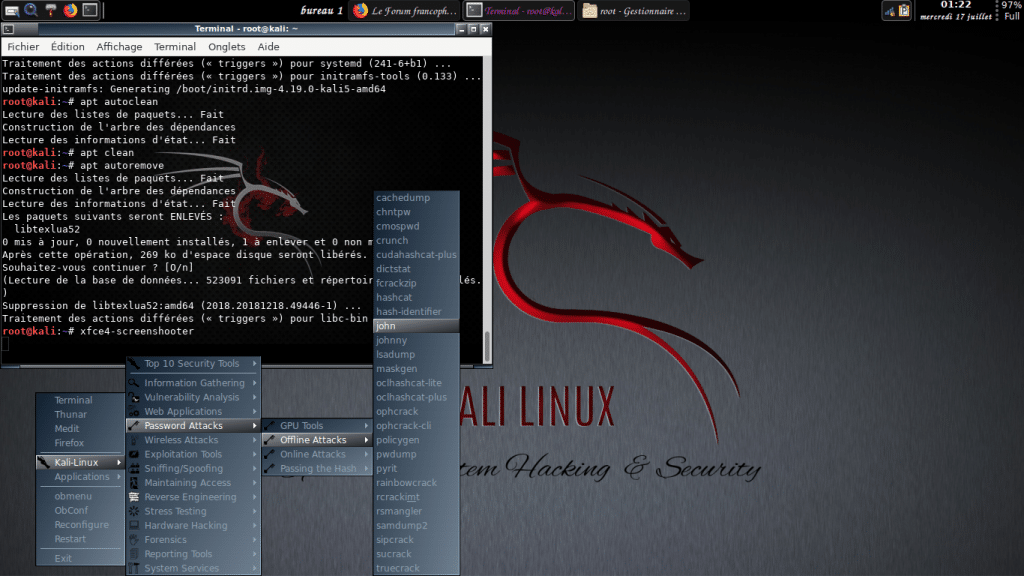The width and height of the screenshot is (1024, 576).
Task: Expand the GPU Tools submenu arrow
Action: coord(366,426)
